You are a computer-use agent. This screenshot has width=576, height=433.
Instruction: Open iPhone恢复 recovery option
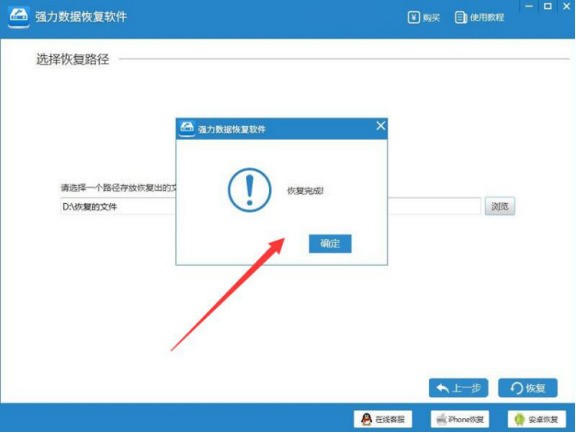tap(460, 419)
